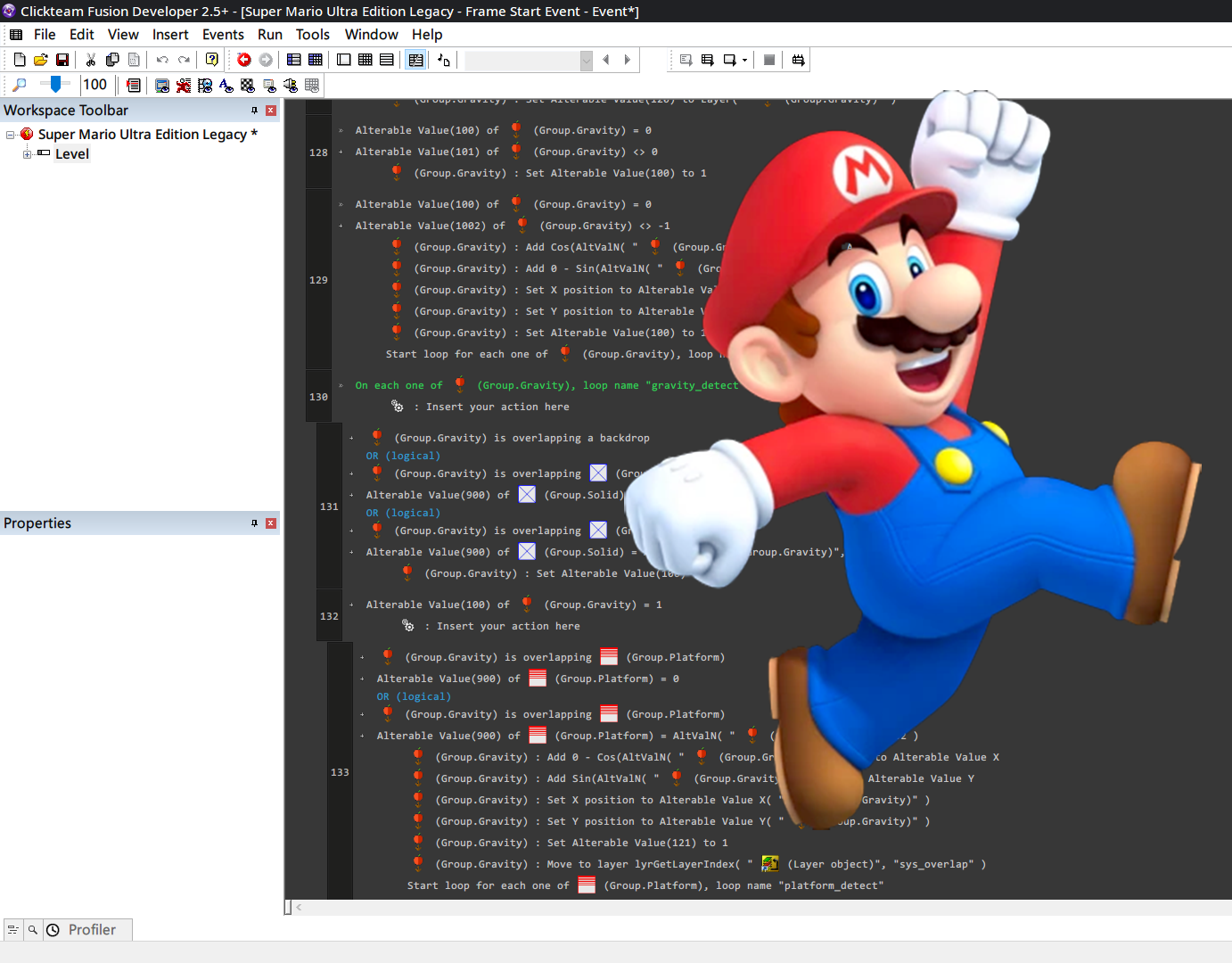Click the orange Back navigation arrow
This screenshot has height=963, width=1232.
coord(243,60)
